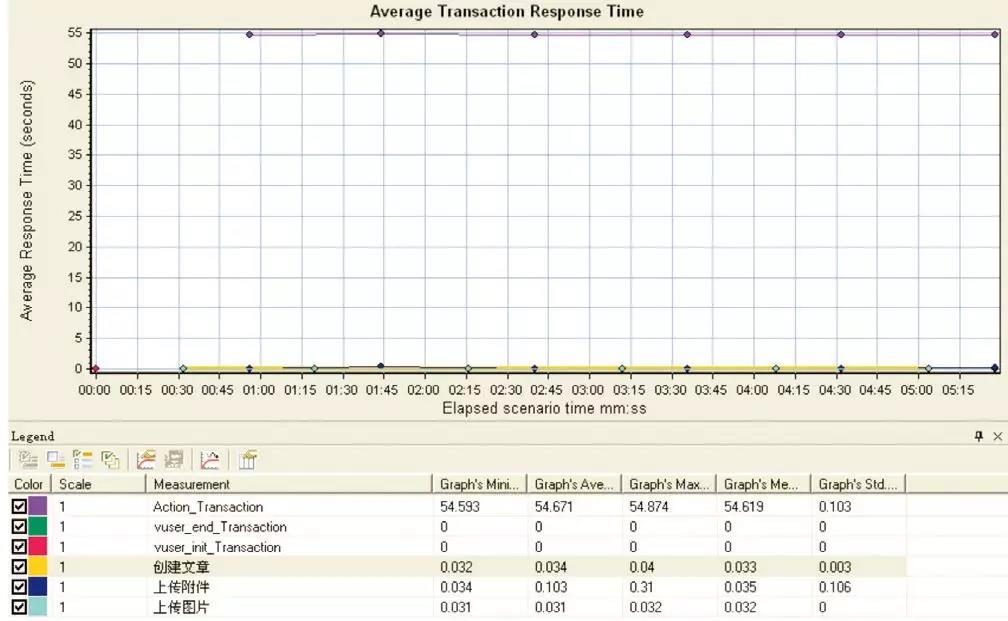Viewport: 1008px width, 621px height.
Task: Toggle the 上传图片 measurement checkbox
Action: (x=19, y=607)
